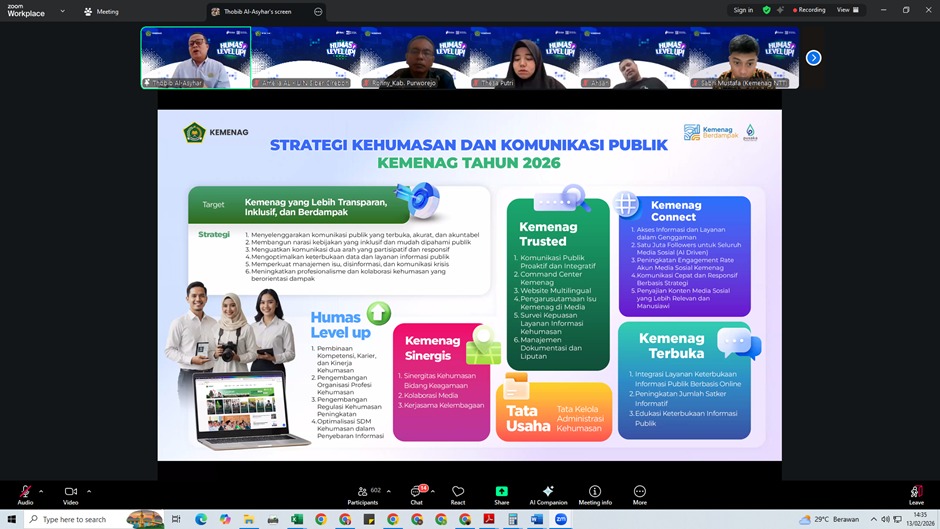The height and width of the screenshot is (529, 940).
Task: Open the Chat panel
Action: [416, 492]
